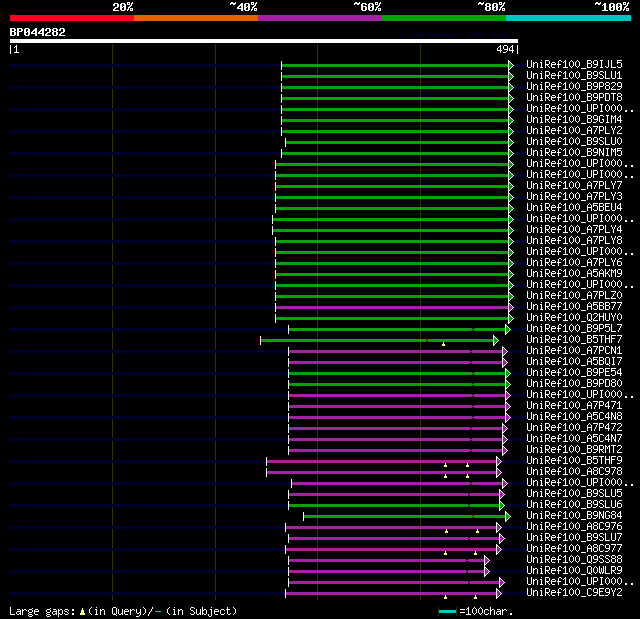The width and height of the screenshot is (640, 619).
Task: Click UniRef100_B9PD80 label
Action: point(574,384)
